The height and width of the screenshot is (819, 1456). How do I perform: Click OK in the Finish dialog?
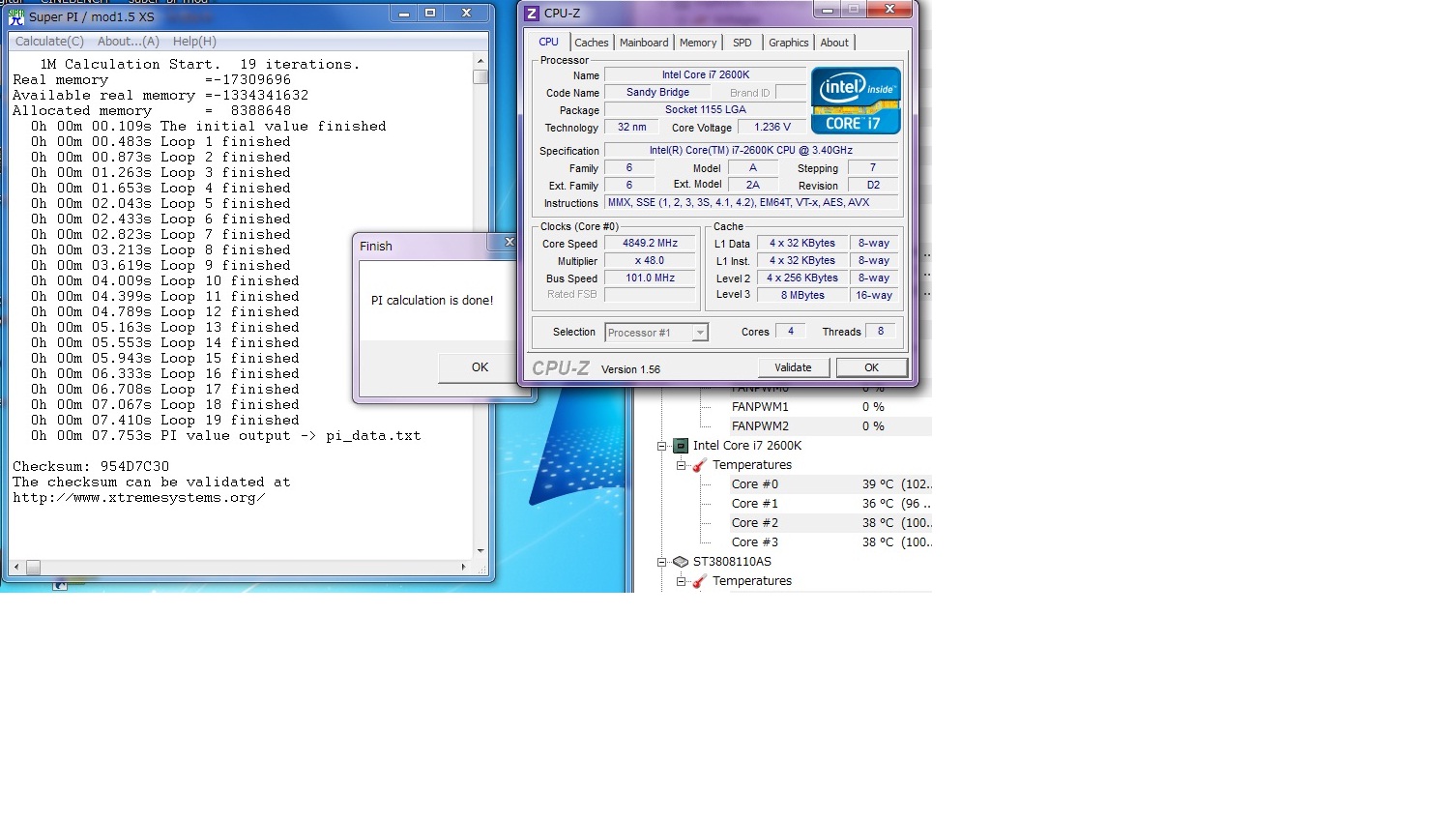480,367
